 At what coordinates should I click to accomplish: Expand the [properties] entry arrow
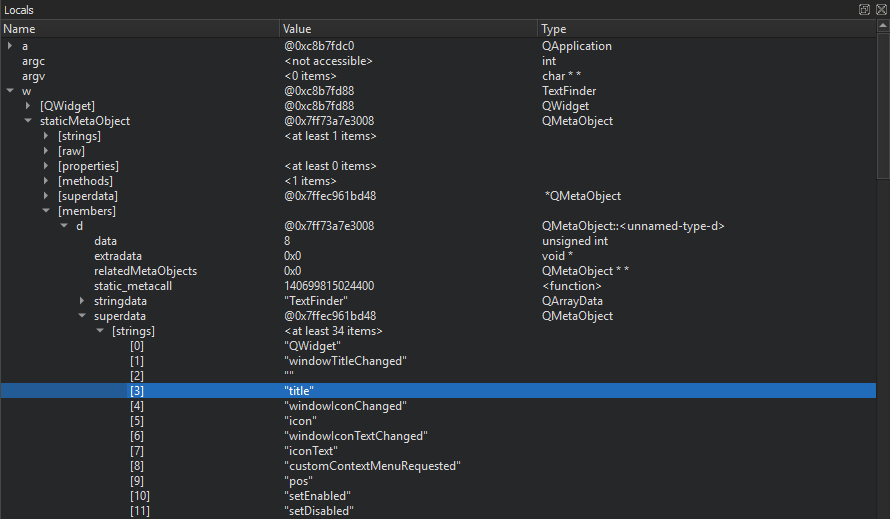click(46, 166)
